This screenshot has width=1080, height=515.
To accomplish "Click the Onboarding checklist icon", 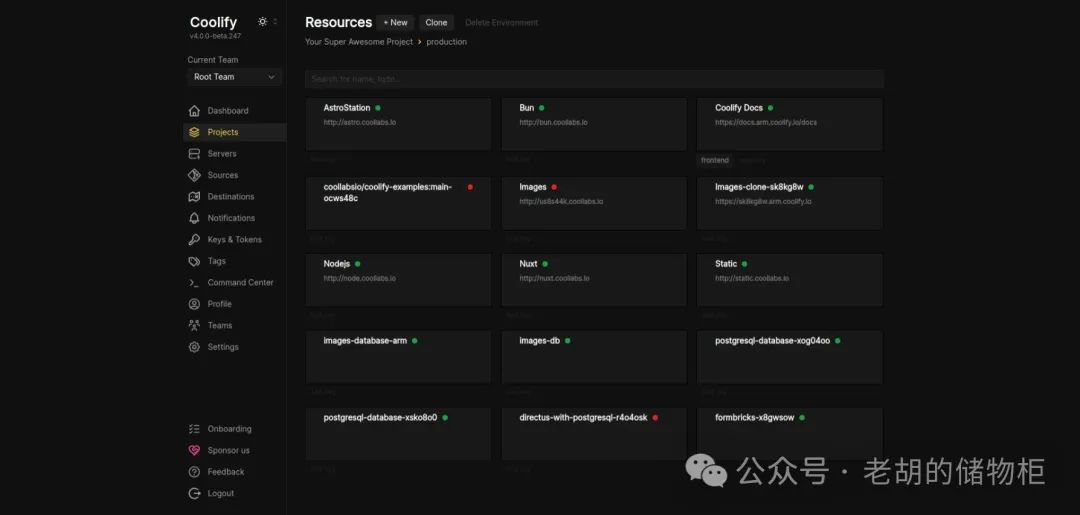I will [194, 429].
